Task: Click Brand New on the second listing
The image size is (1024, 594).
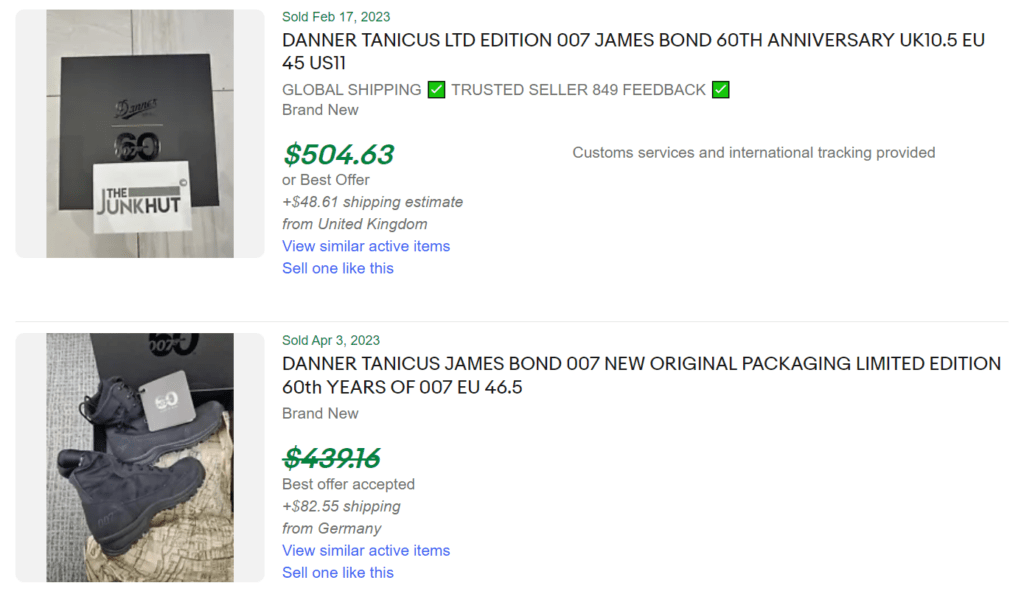Action: (320, 413)
